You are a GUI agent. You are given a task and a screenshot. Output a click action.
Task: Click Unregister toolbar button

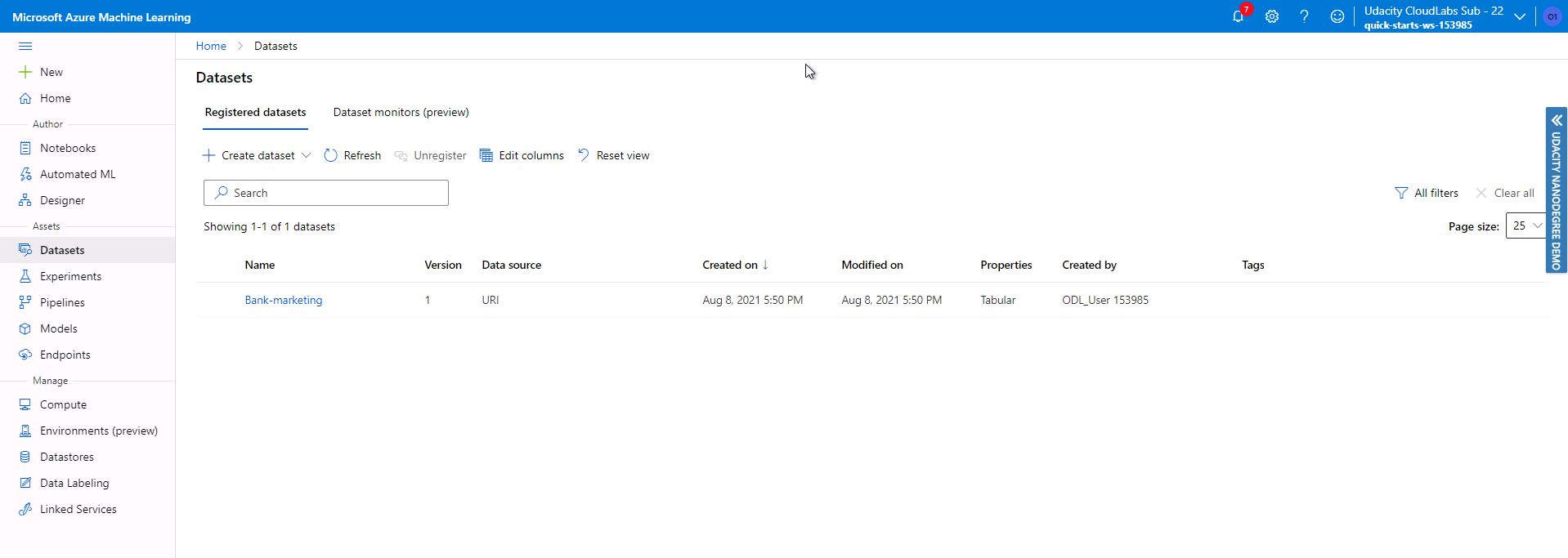pyautogui.click(x=430, y=155)
